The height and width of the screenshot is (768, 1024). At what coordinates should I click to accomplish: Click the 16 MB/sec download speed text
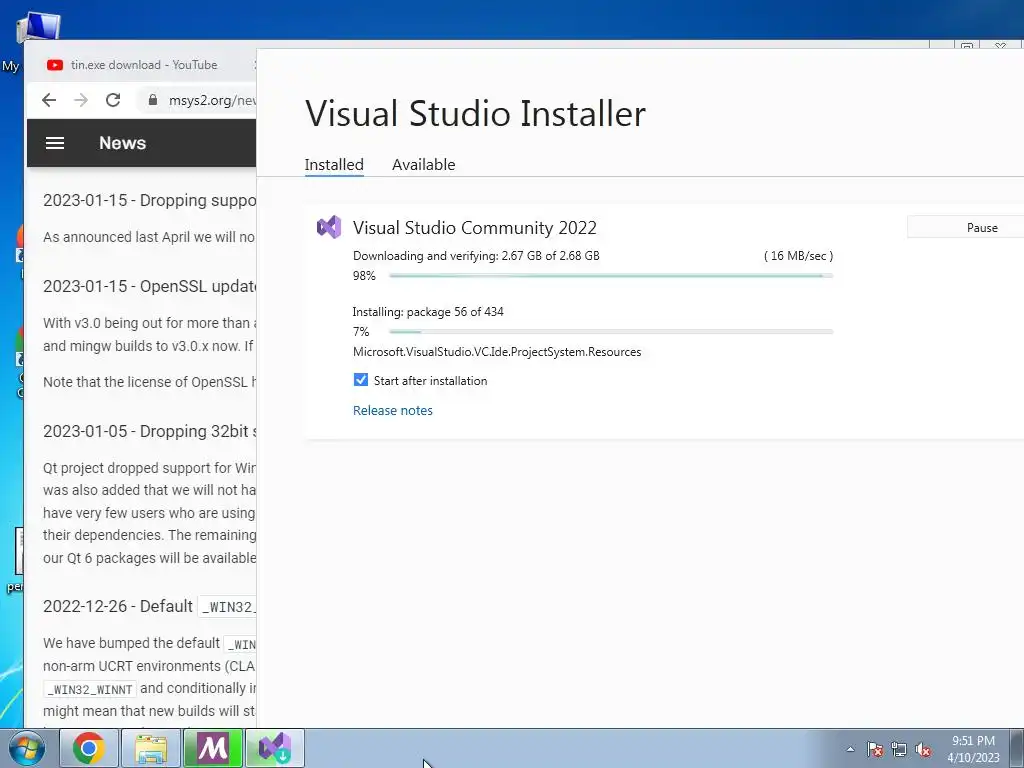coord(798,255)
